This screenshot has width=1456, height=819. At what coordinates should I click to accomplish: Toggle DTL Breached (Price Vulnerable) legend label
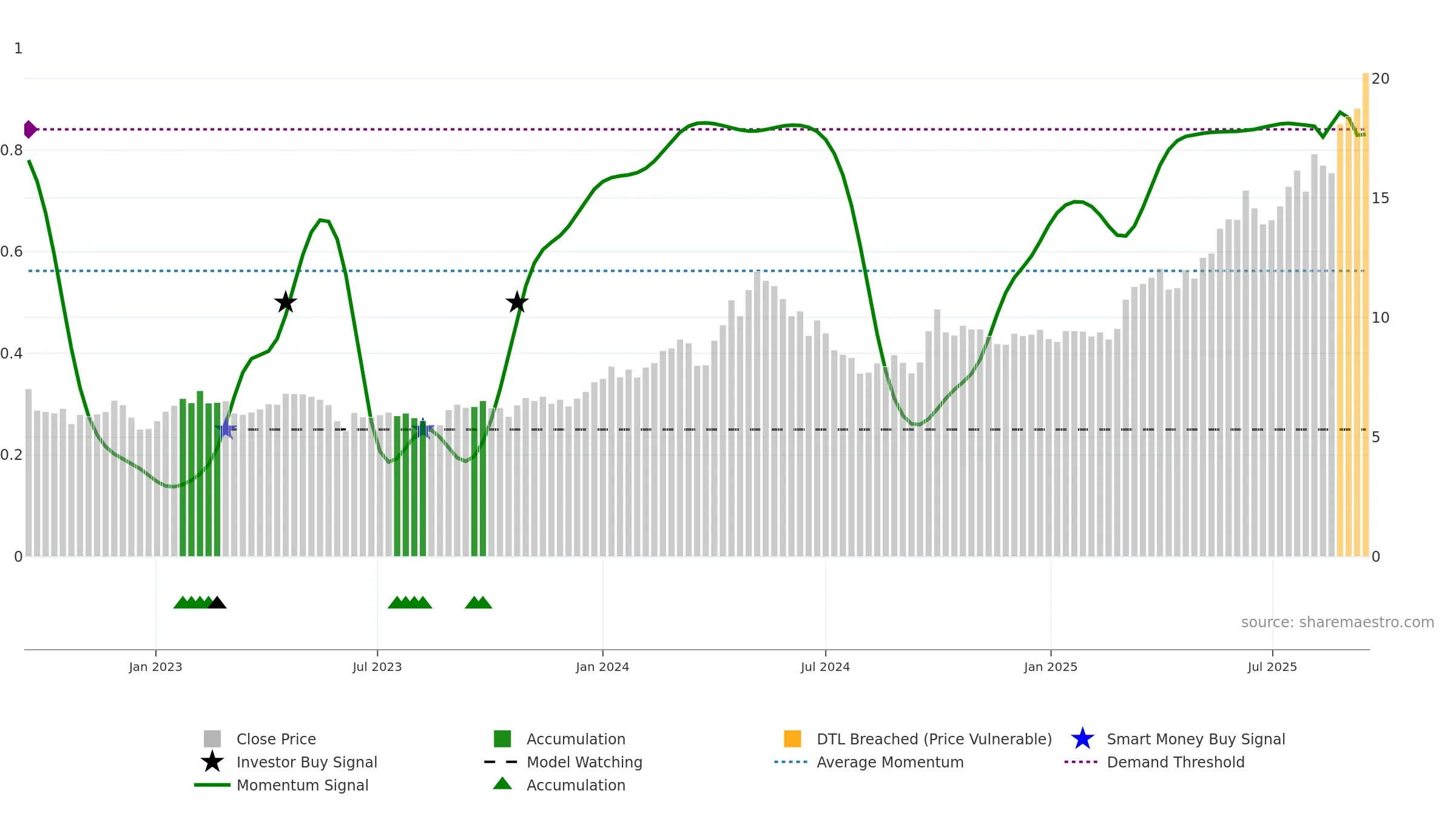934,739
